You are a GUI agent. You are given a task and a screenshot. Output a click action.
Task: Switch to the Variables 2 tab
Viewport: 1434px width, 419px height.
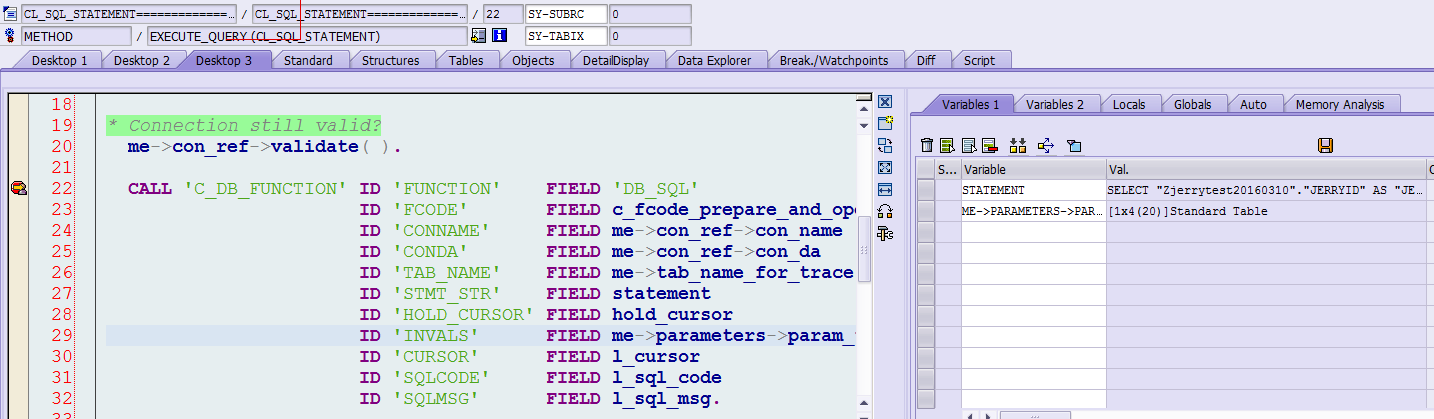point(1055,104)
